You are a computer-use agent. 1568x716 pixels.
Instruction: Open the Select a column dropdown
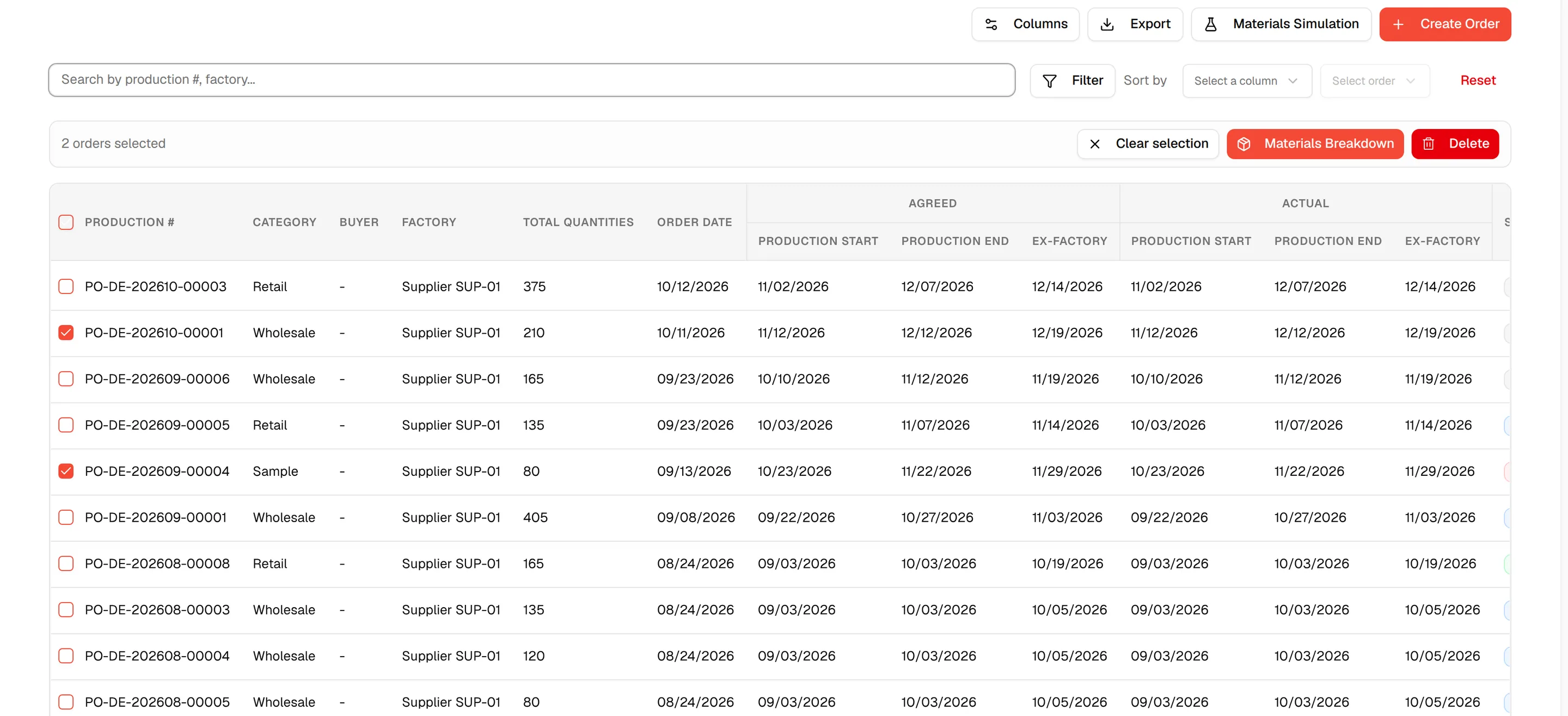[1247, 81]
